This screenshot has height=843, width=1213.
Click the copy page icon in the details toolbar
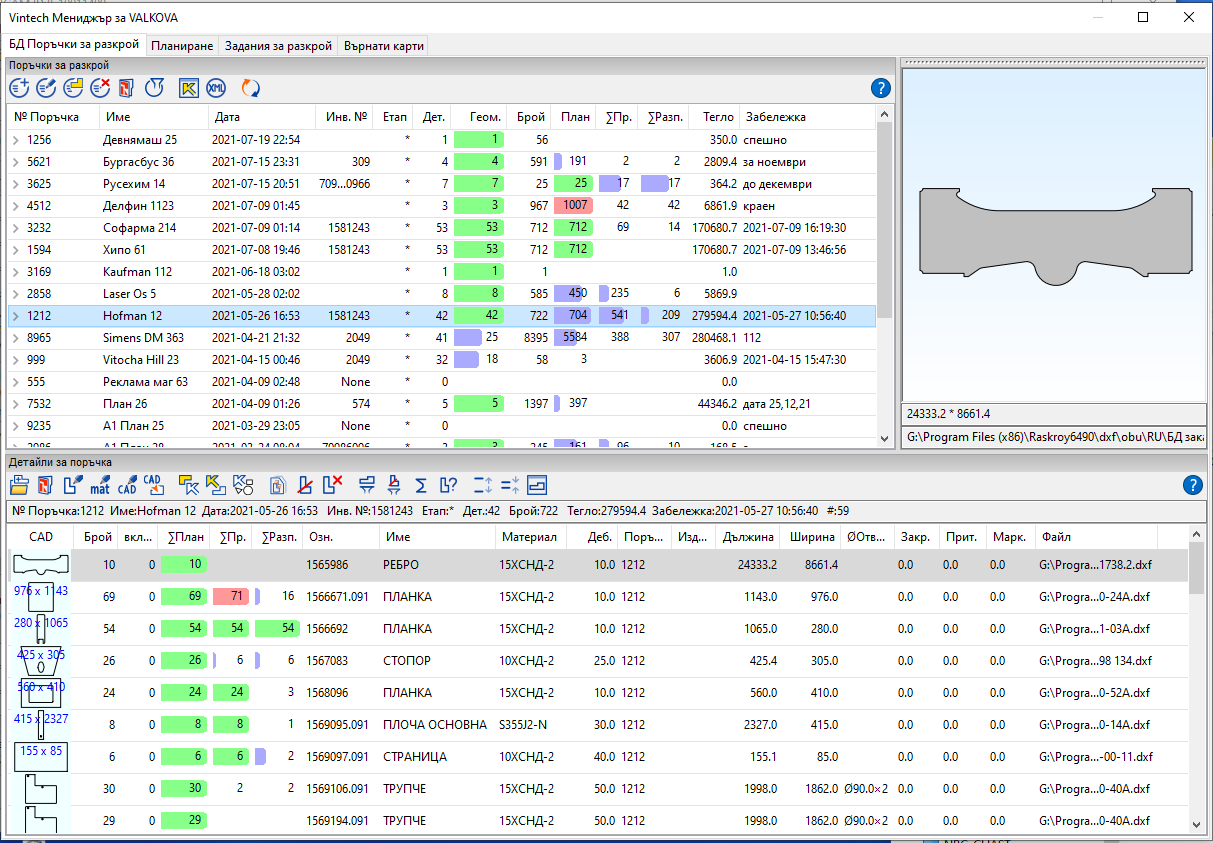[x=279, y=486]
